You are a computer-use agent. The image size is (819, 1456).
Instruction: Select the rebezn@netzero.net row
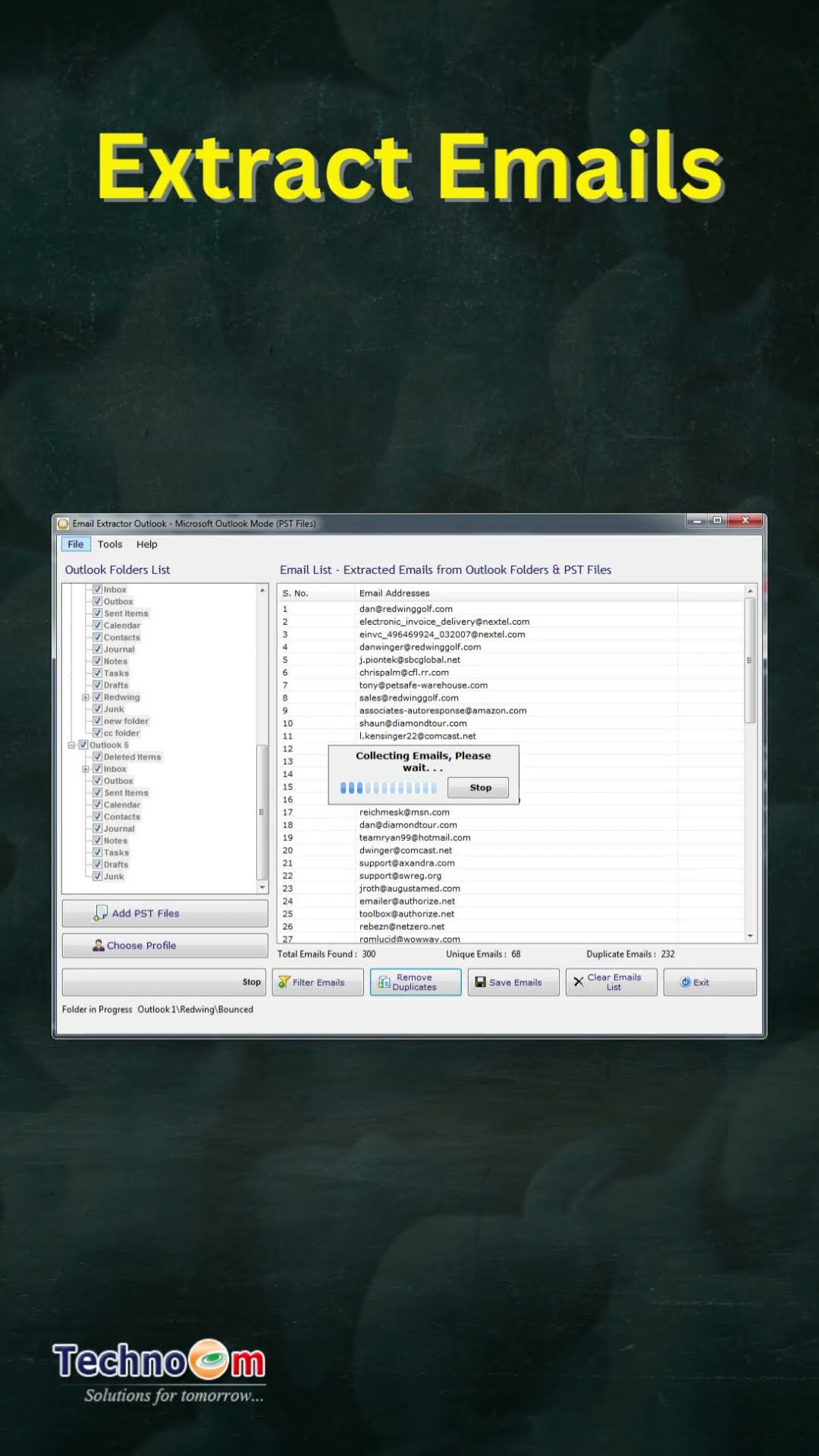click(x=511, y=927)
